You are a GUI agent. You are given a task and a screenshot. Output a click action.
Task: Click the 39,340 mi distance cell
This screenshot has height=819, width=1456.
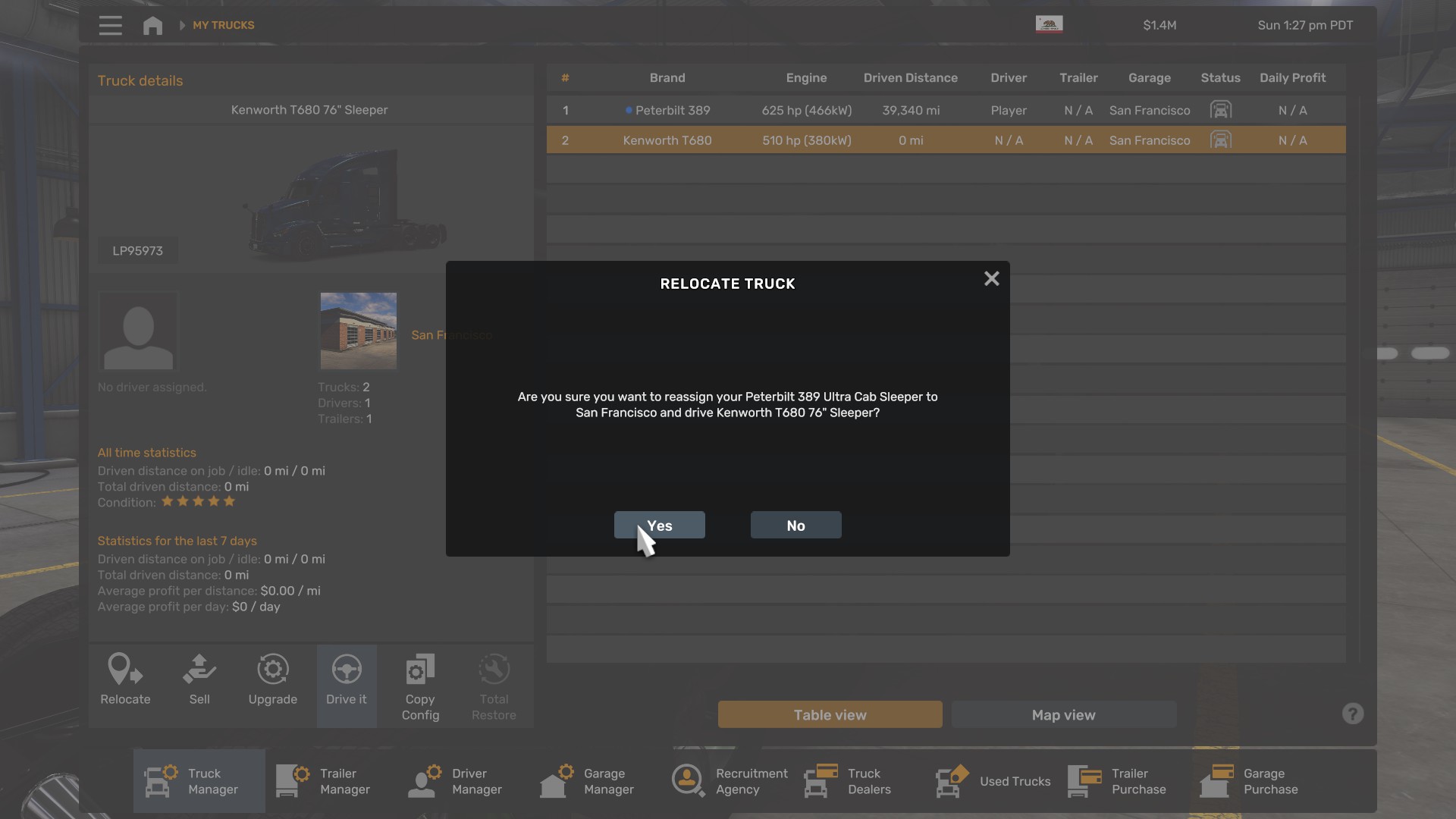(911, 110)
